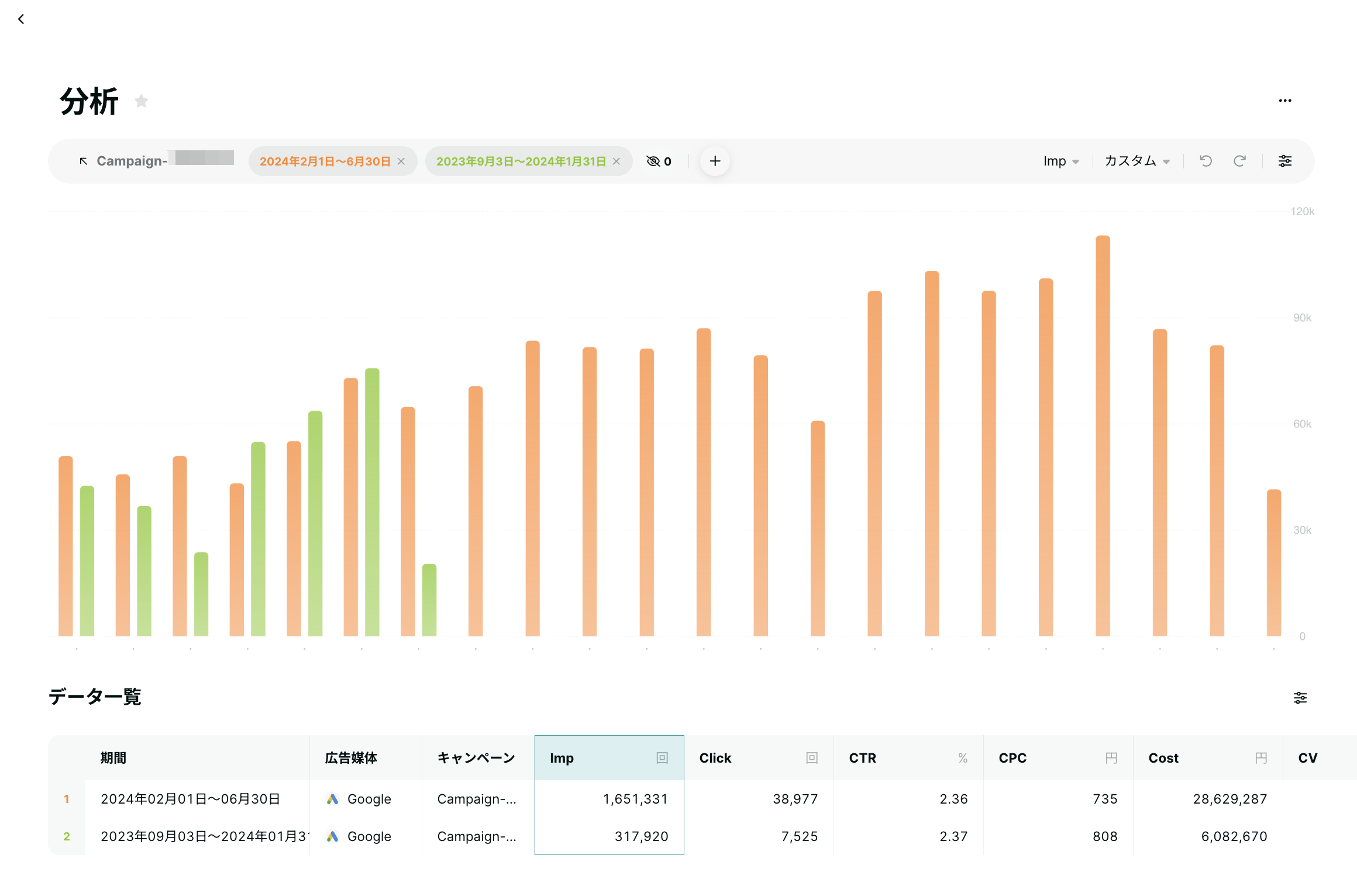Image resolution: width=1357 pixels, height=896 pixels.
Task: Click the データ一覧 section heading
Action: pos(95,697)
